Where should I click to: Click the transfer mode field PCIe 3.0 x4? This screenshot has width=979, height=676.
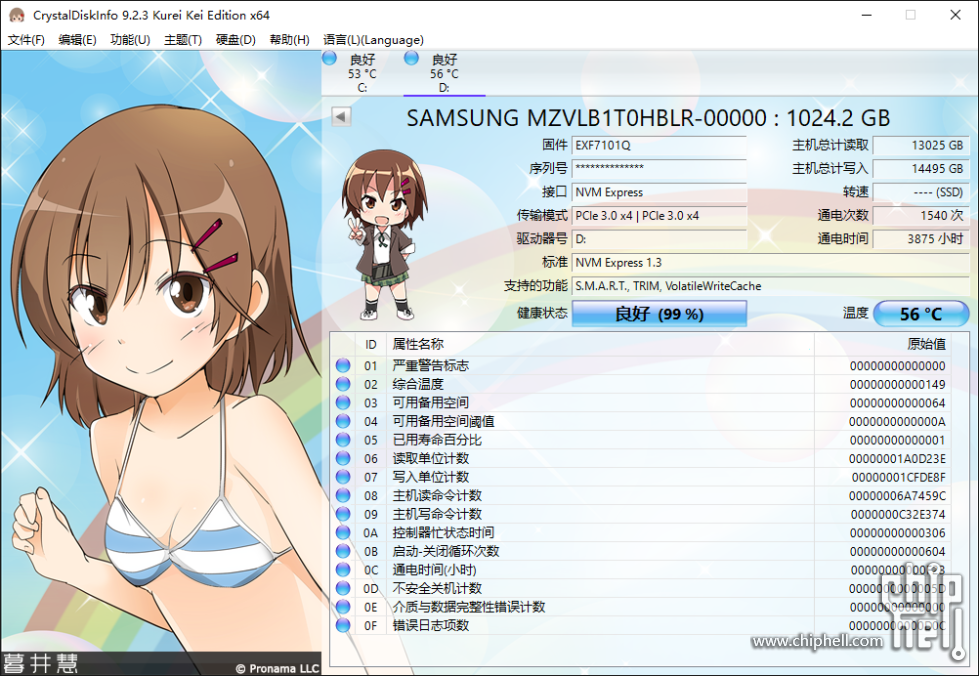click(x=659, y=215)
